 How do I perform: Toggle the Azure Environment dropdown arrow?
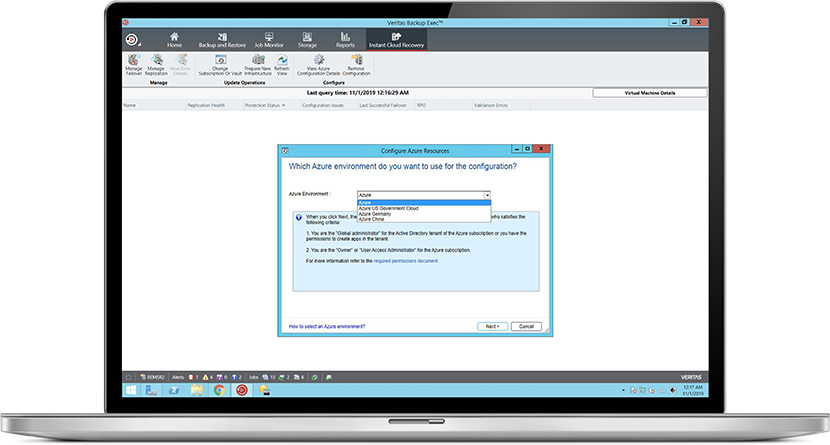pyautogui.click(x=487, y=195)
